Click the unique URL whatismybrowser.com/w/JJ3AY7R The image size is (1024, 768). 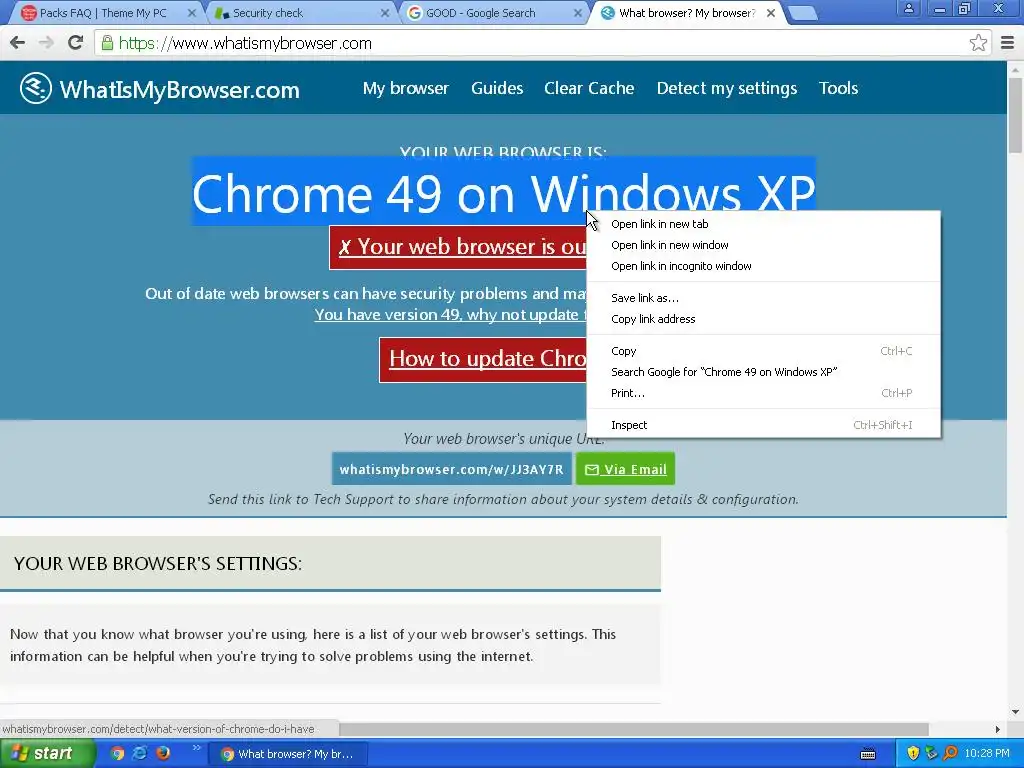pyautogui.click(x=451, y=469)
